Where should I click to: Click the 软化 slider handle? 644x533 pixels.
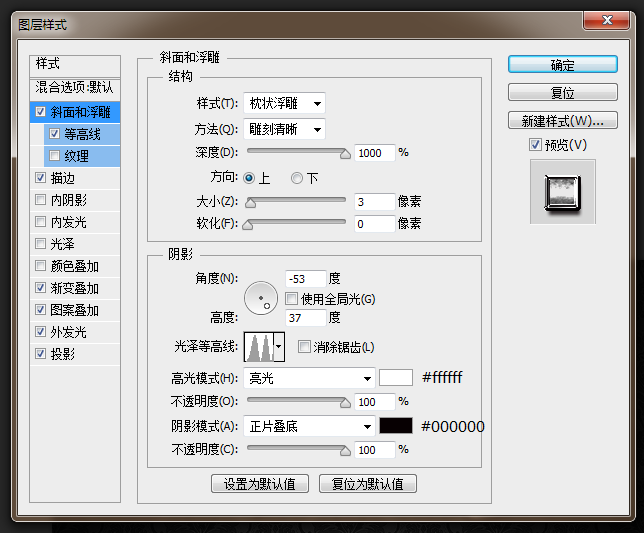point(248,225)
